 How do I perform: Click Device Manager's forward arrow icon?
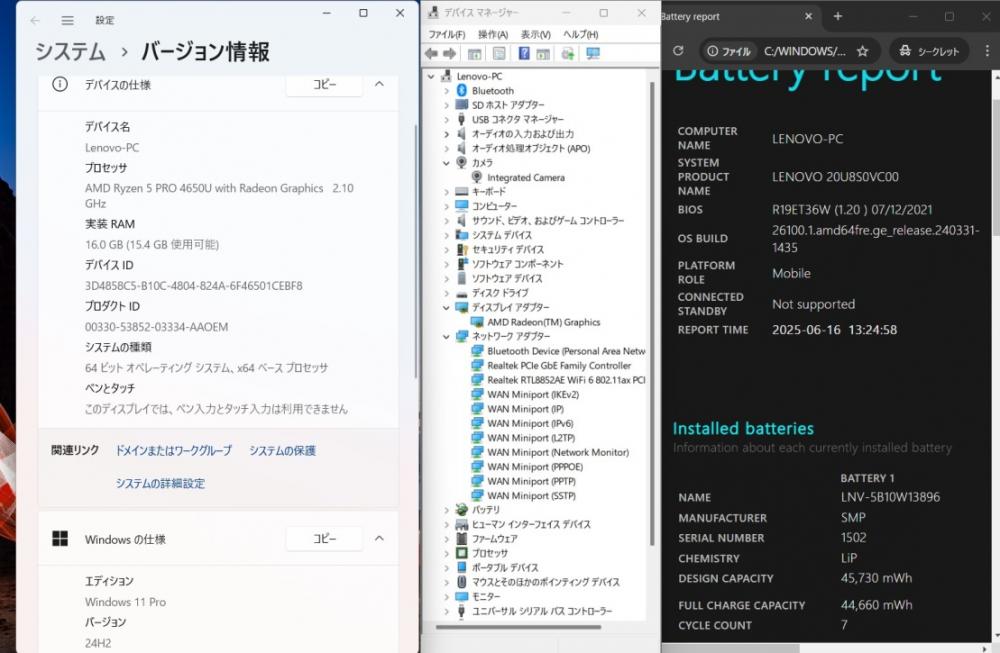tap(450, 54)
